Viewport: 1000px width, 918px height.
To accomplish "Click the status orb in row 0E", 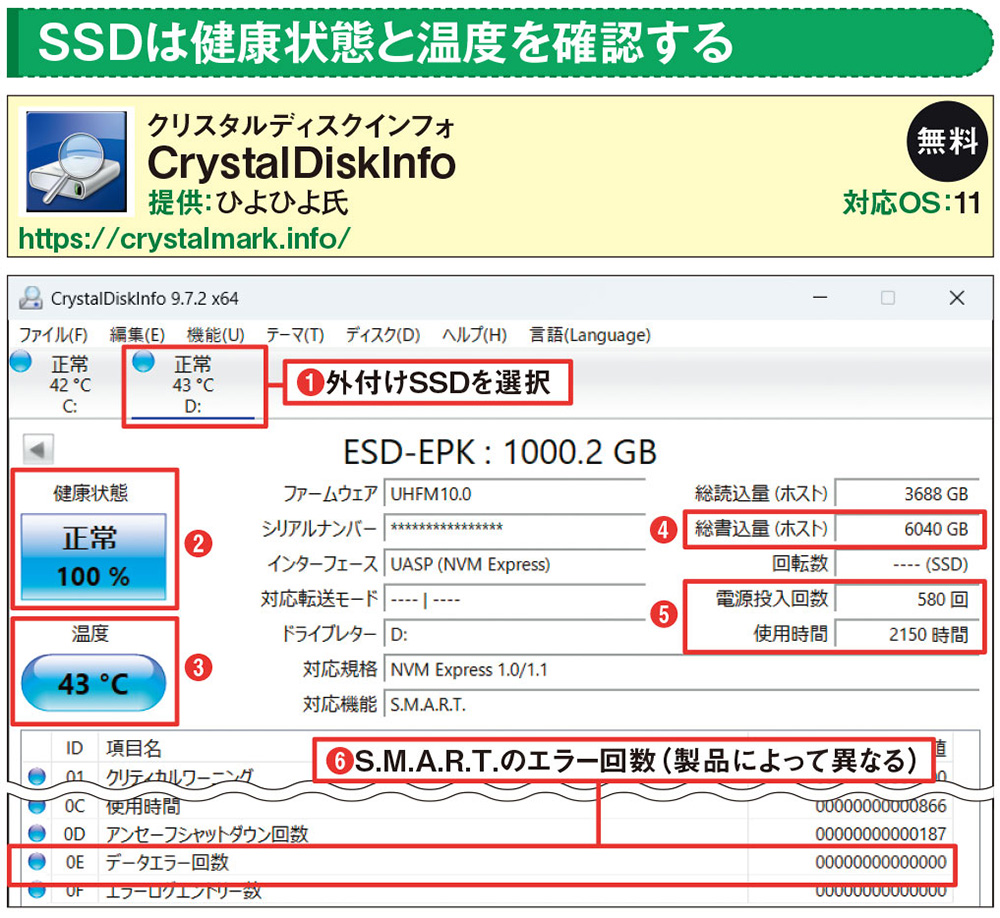I will 38,862.
